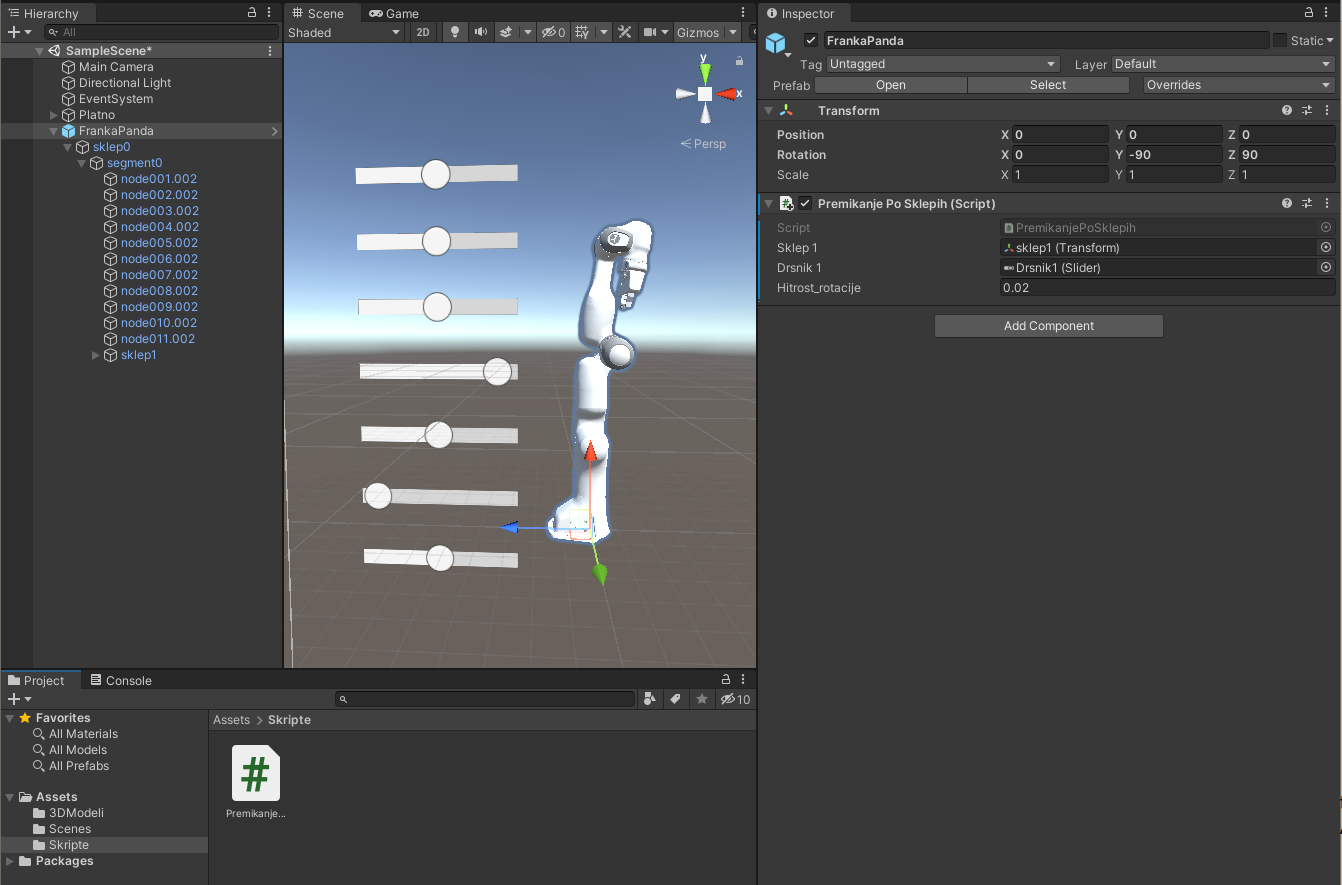Toggle scene audio with the speaker icon

(481, 32)
